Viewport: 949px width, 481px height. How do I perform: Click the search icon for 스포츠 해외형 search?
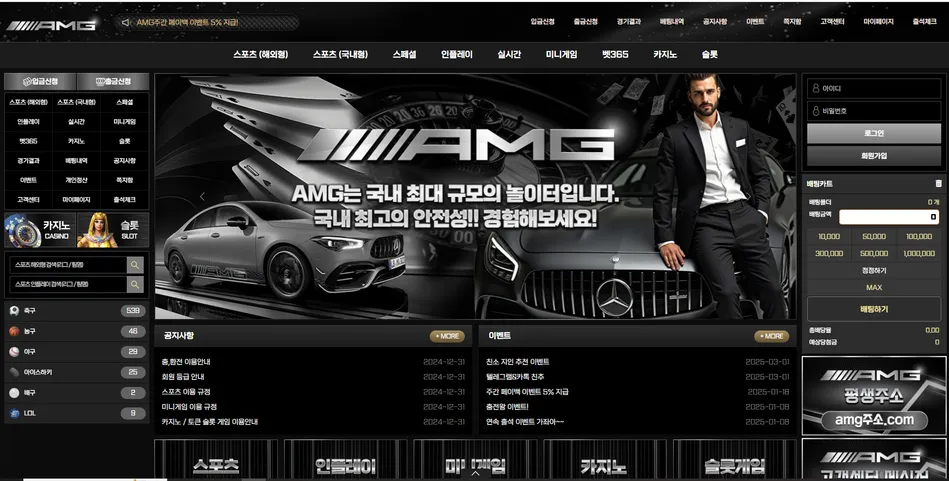pos(135,264)
